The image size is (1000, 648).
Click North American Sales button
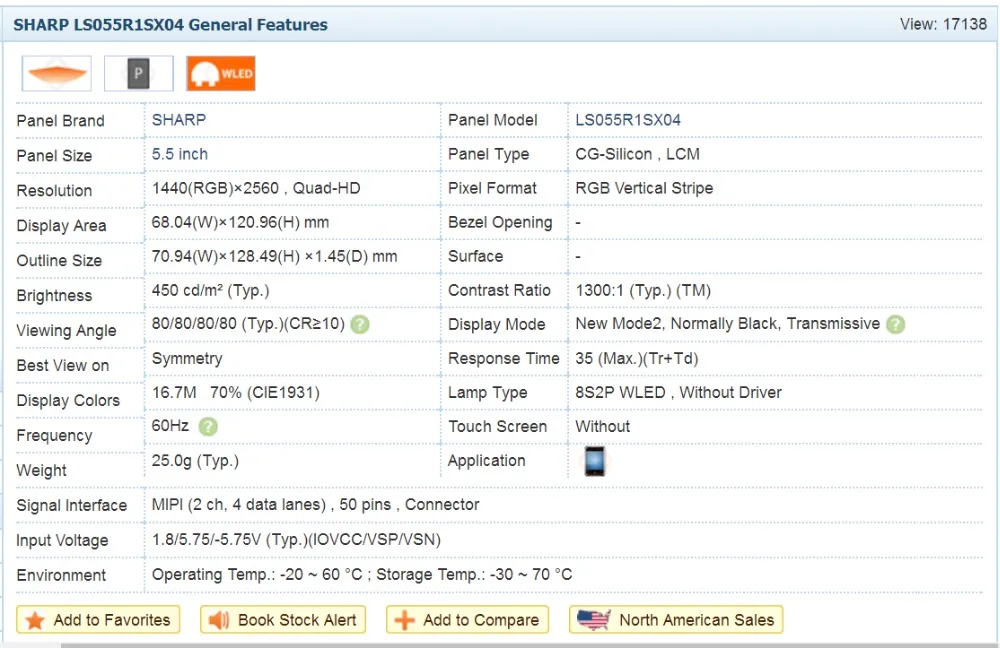pos(676,619)
